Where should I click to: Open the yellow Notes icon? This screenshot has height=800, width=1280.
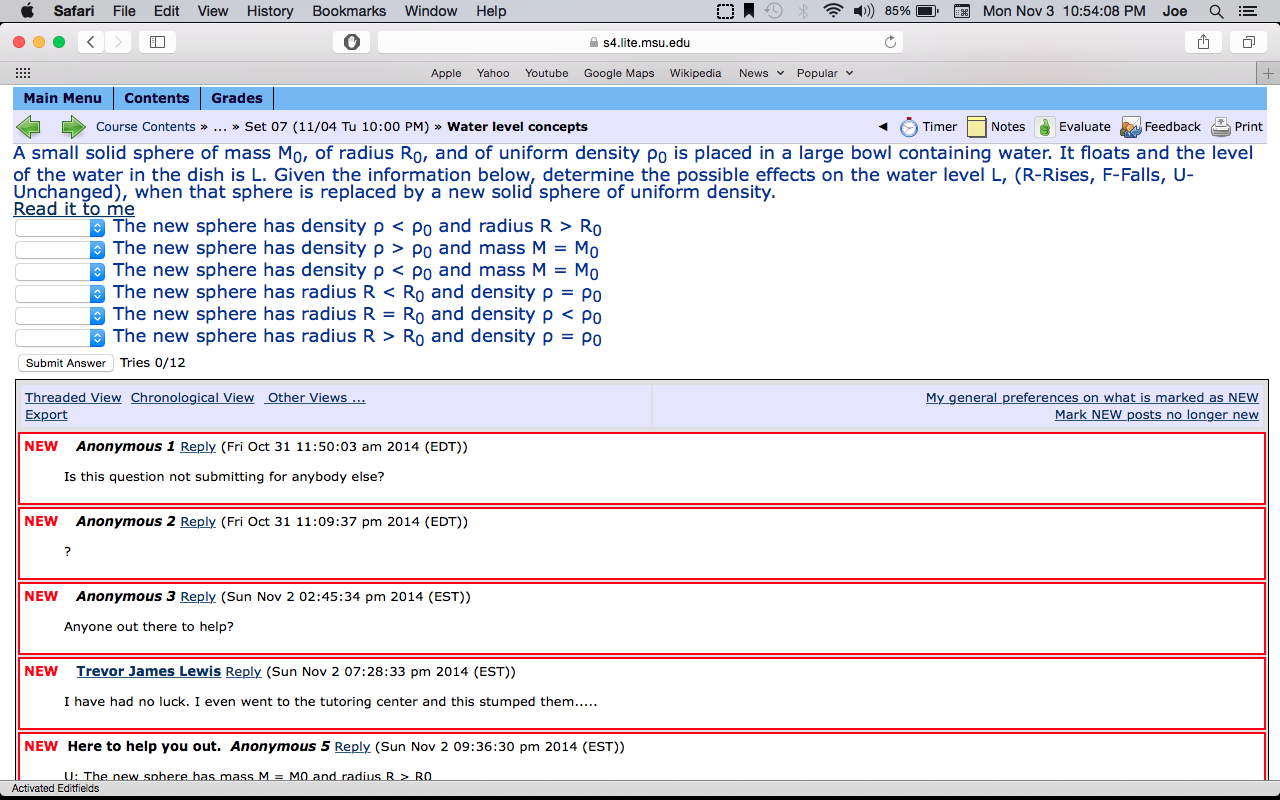(x=976, y=127)
